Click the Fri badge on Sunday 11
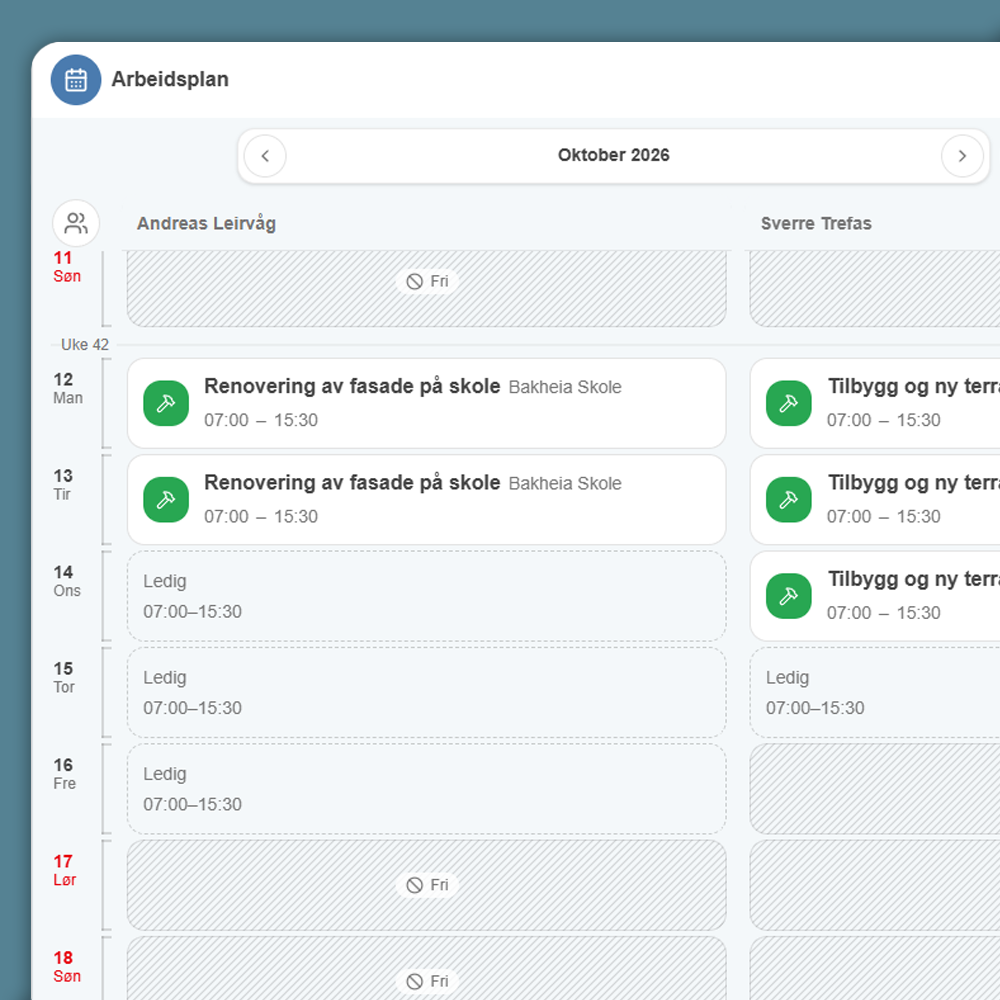 (427, 281)
